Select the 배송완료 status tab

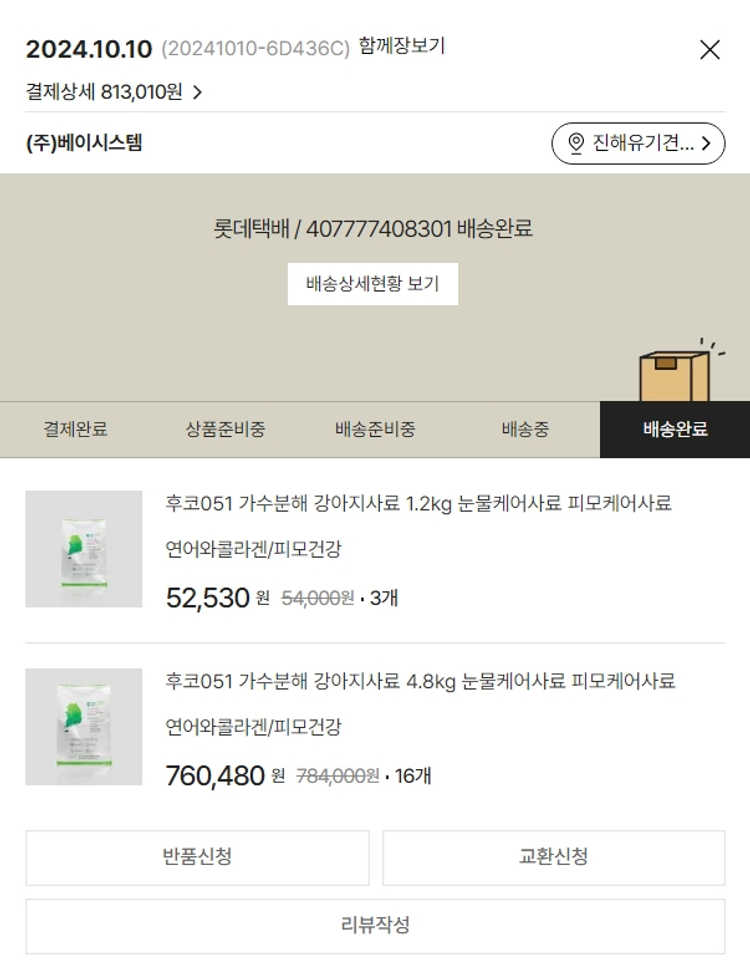[x=675, y=430]
